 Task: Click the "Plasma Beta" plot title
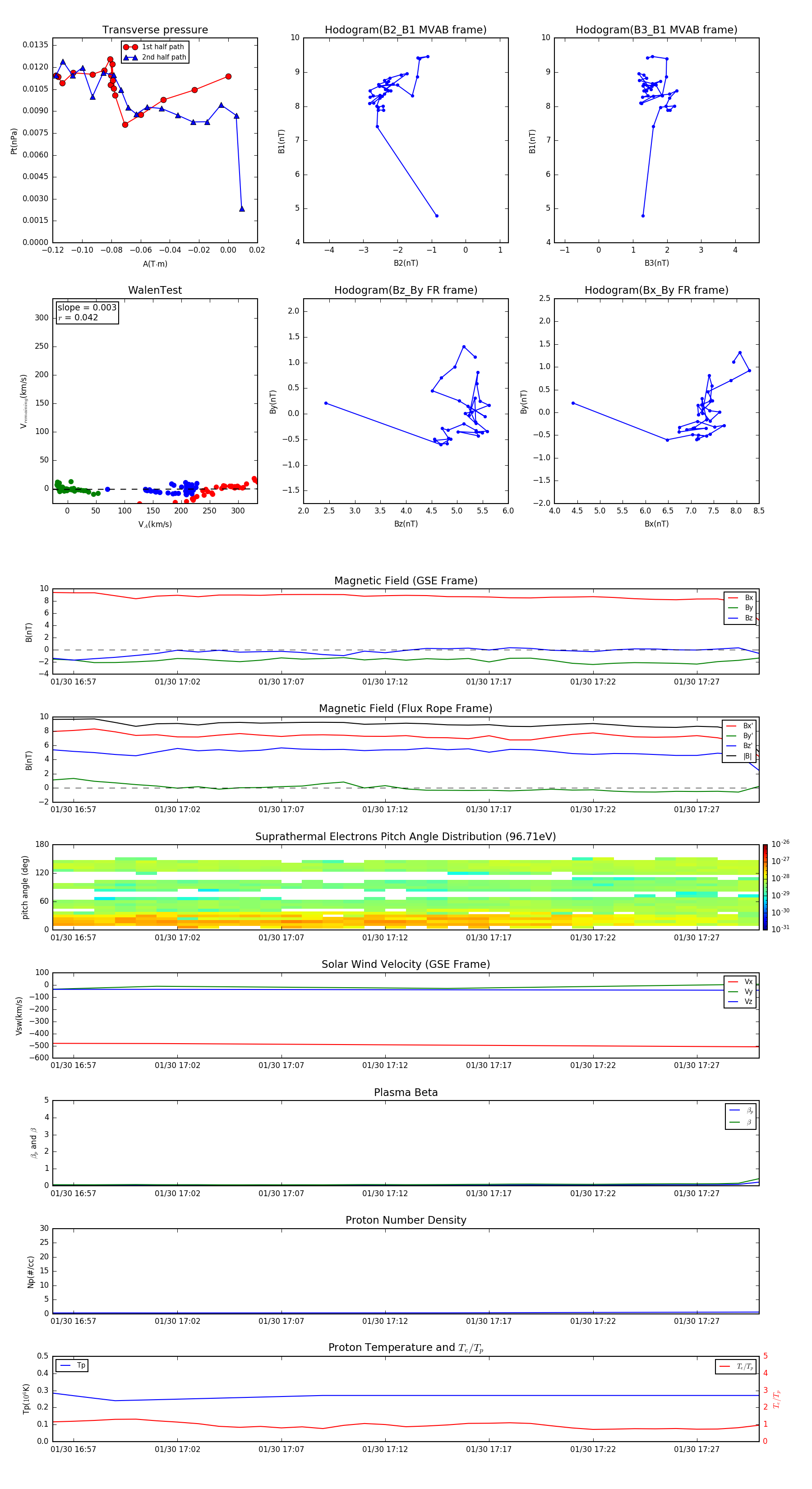click(405, 1093)
